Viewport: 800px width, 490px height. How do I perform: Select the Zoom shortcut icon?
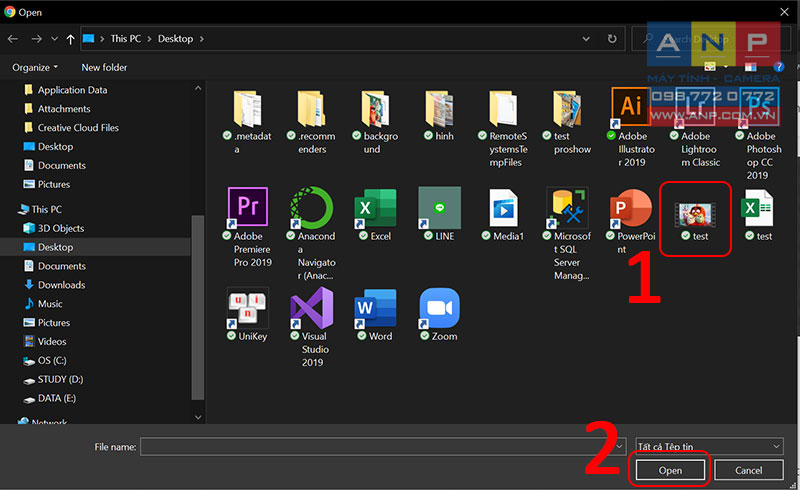pyautogui.click(x=439, y=308)
